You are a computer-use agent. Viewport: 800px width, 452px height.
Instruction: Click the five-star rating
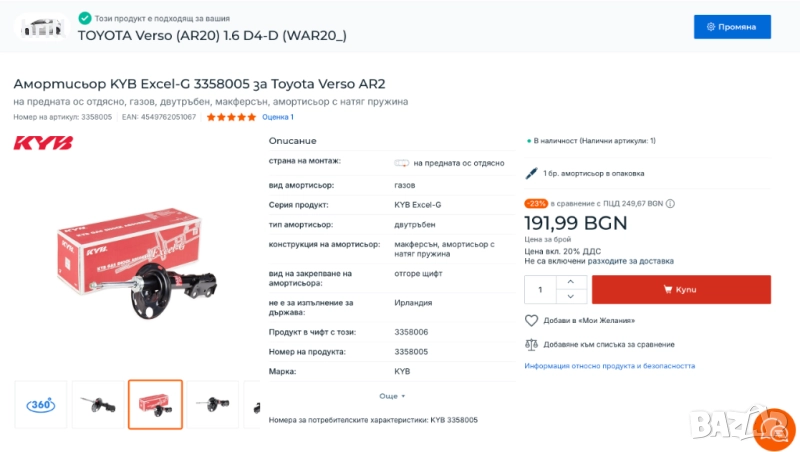coord(231,117)
